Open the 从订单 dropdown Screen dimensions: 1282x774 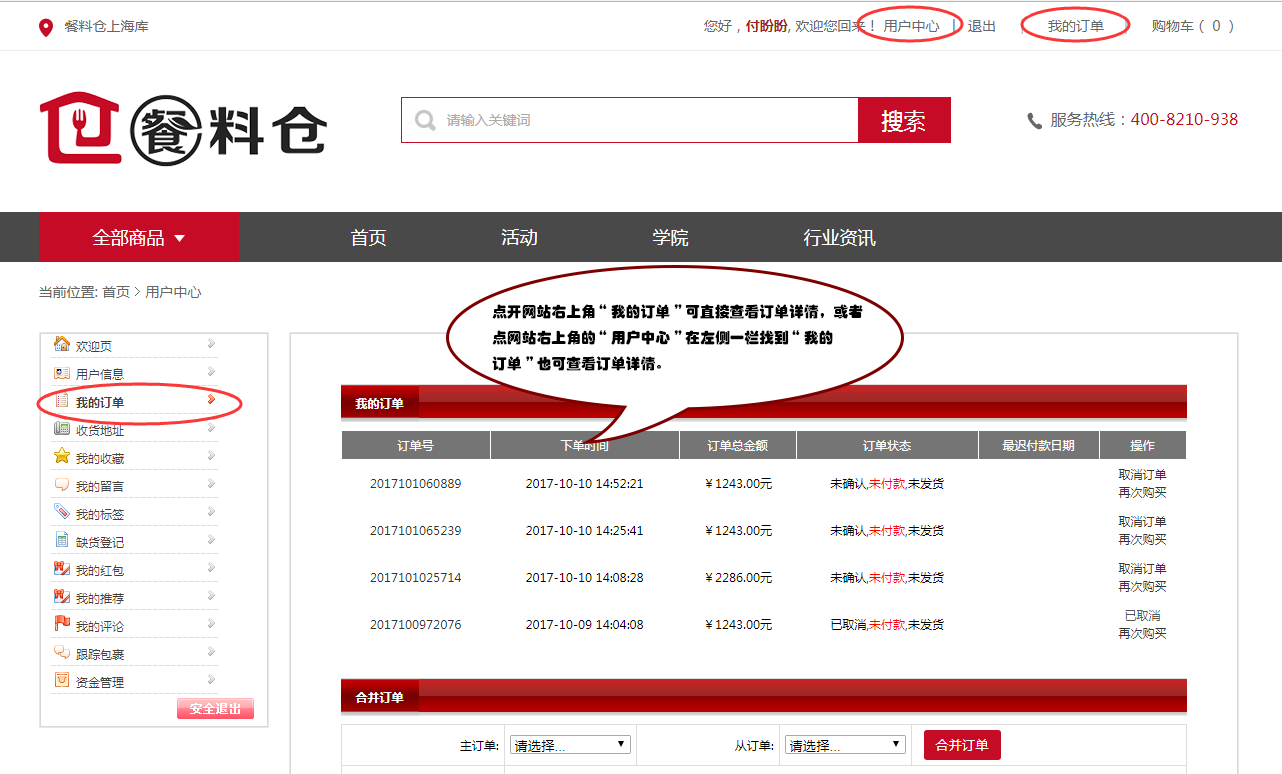coord(845,745)
